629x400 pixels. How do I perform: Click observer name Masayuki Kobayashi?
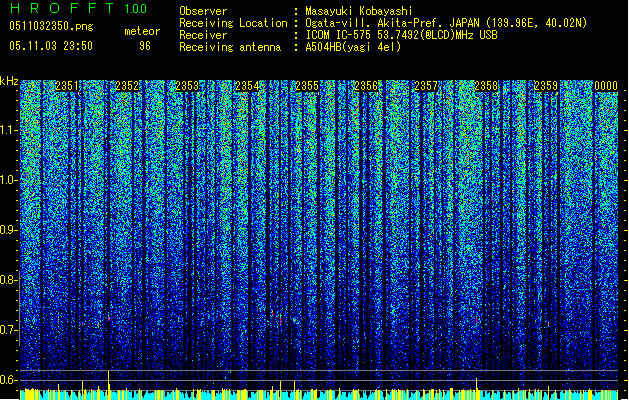[359, 11]
